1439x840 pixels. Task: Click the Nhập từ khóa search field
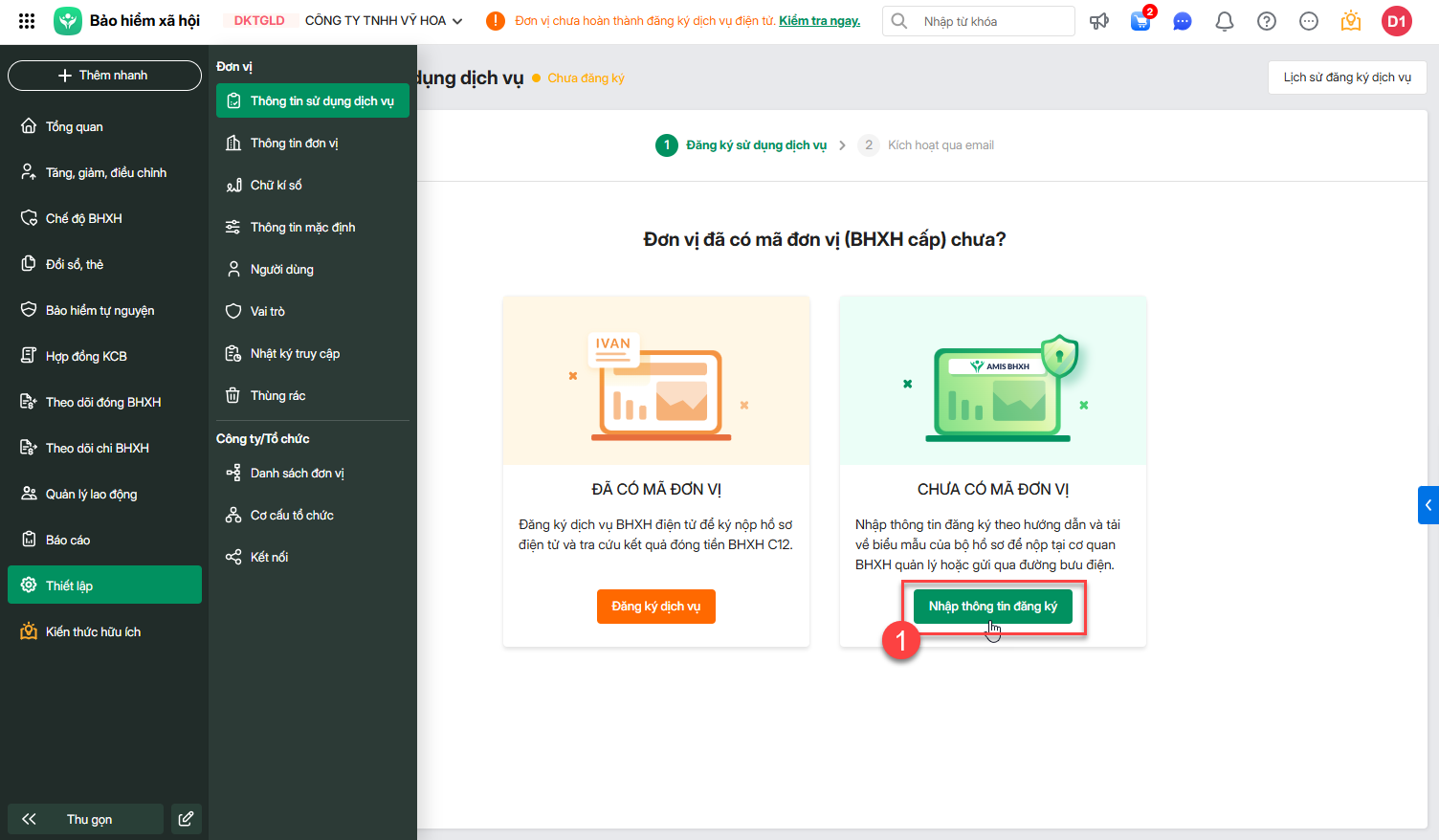(x=979, y=21)
